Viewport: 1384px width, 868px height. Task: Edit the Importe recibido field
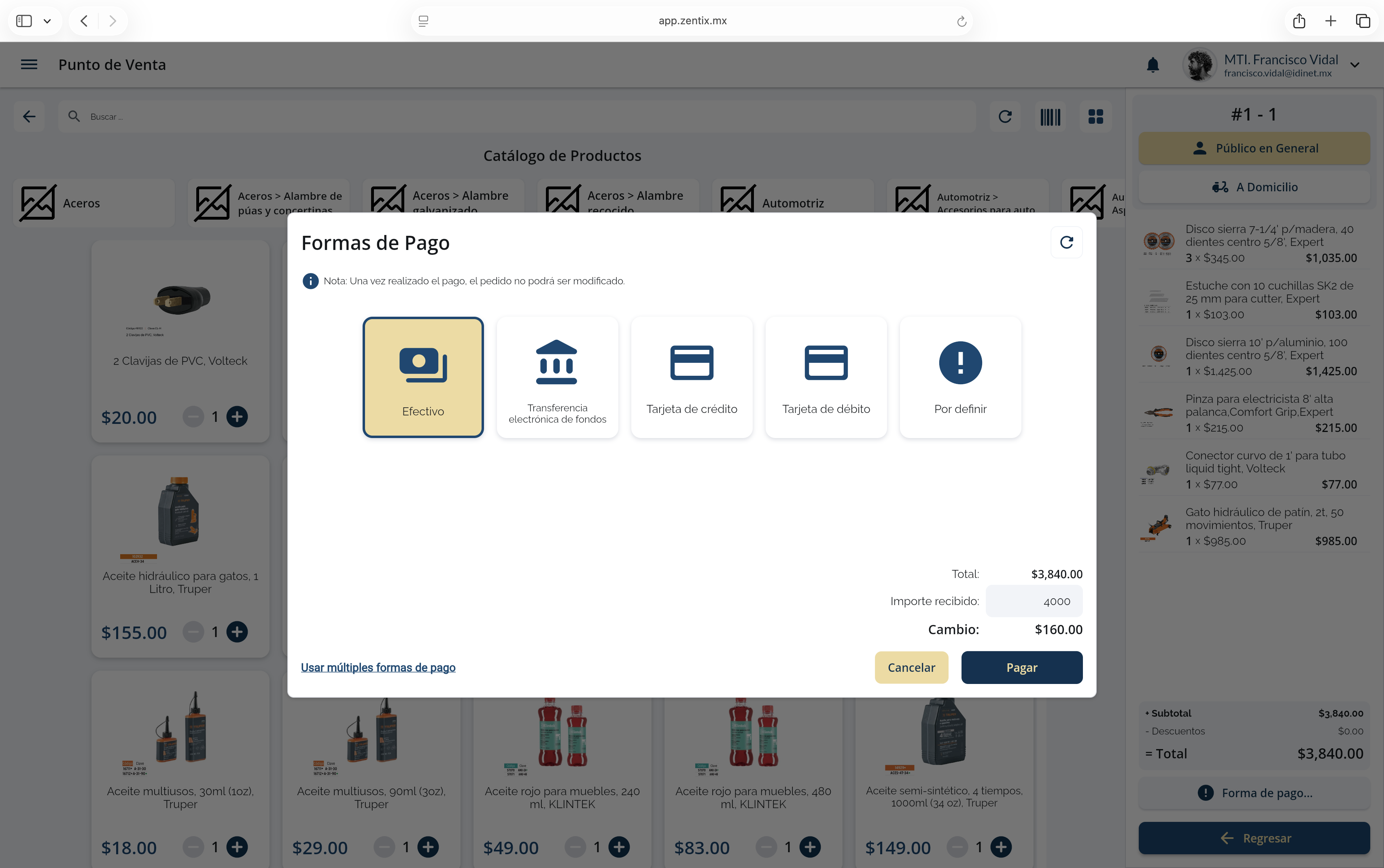(x=1034, y=601)
